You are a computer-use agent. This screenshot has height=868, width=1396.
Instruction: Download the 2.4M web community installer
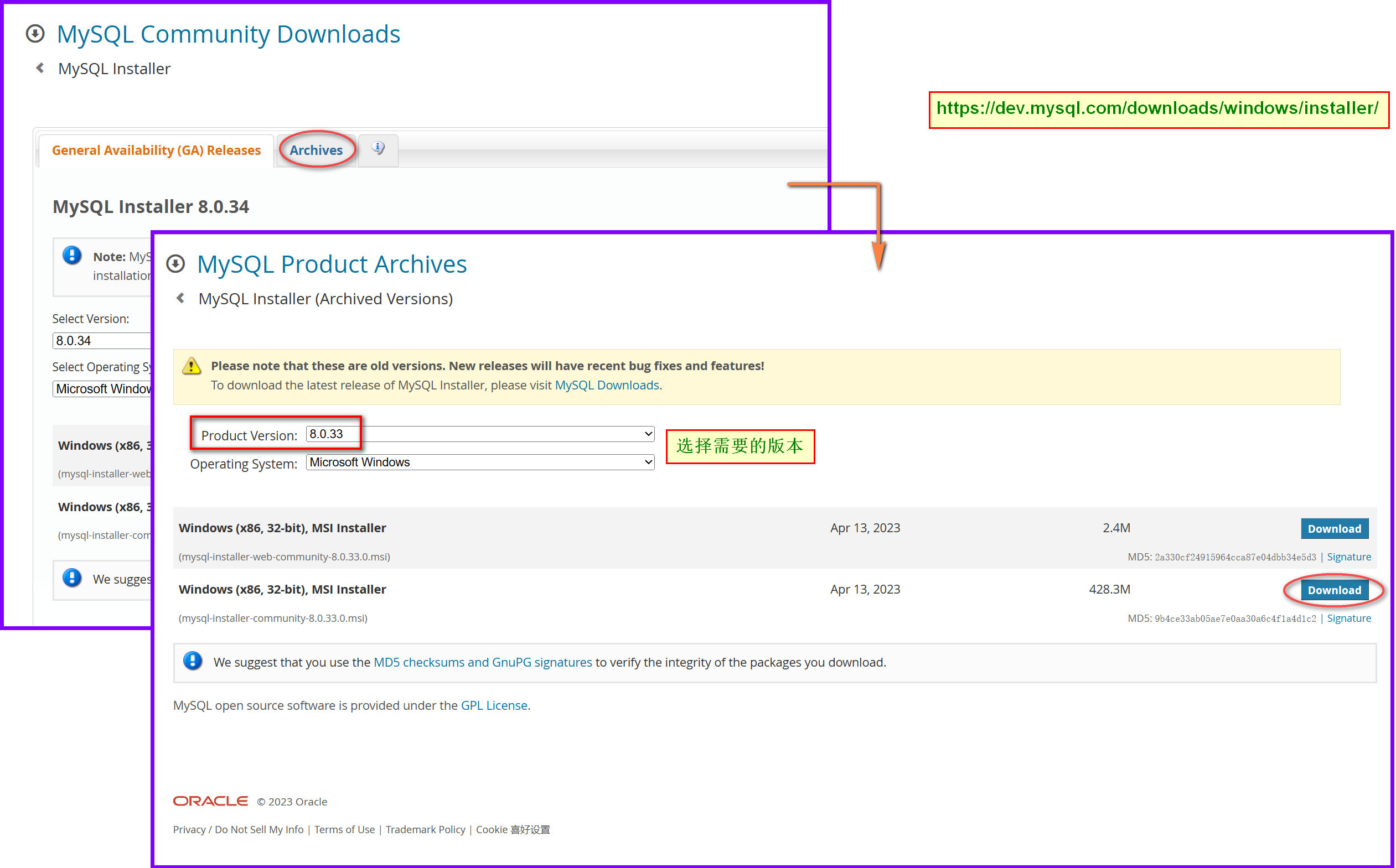pos(1333,529)
